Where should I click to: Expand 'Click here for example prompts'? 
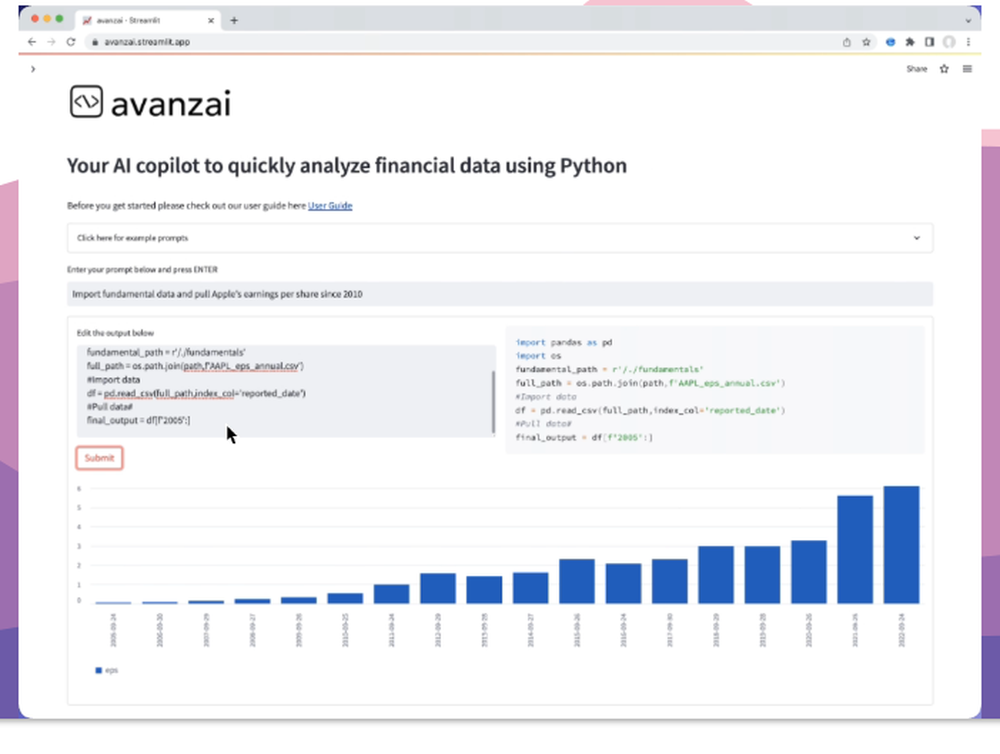[x=499, y=238]
